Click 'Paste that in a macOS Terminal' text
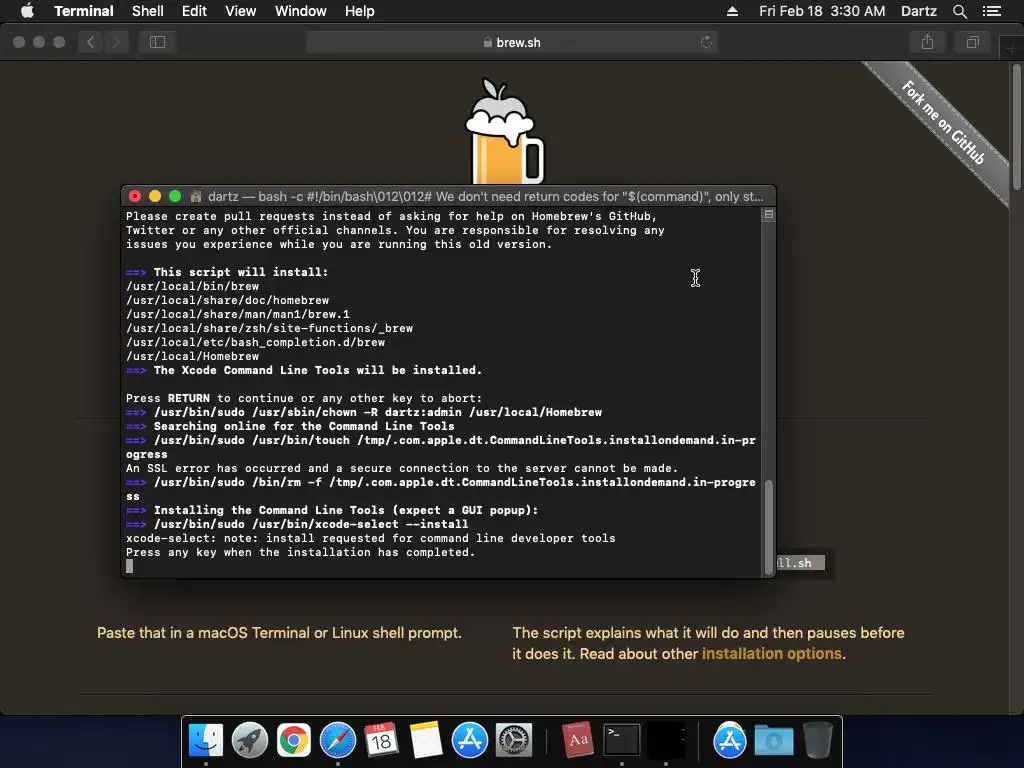 coord(279,633)
